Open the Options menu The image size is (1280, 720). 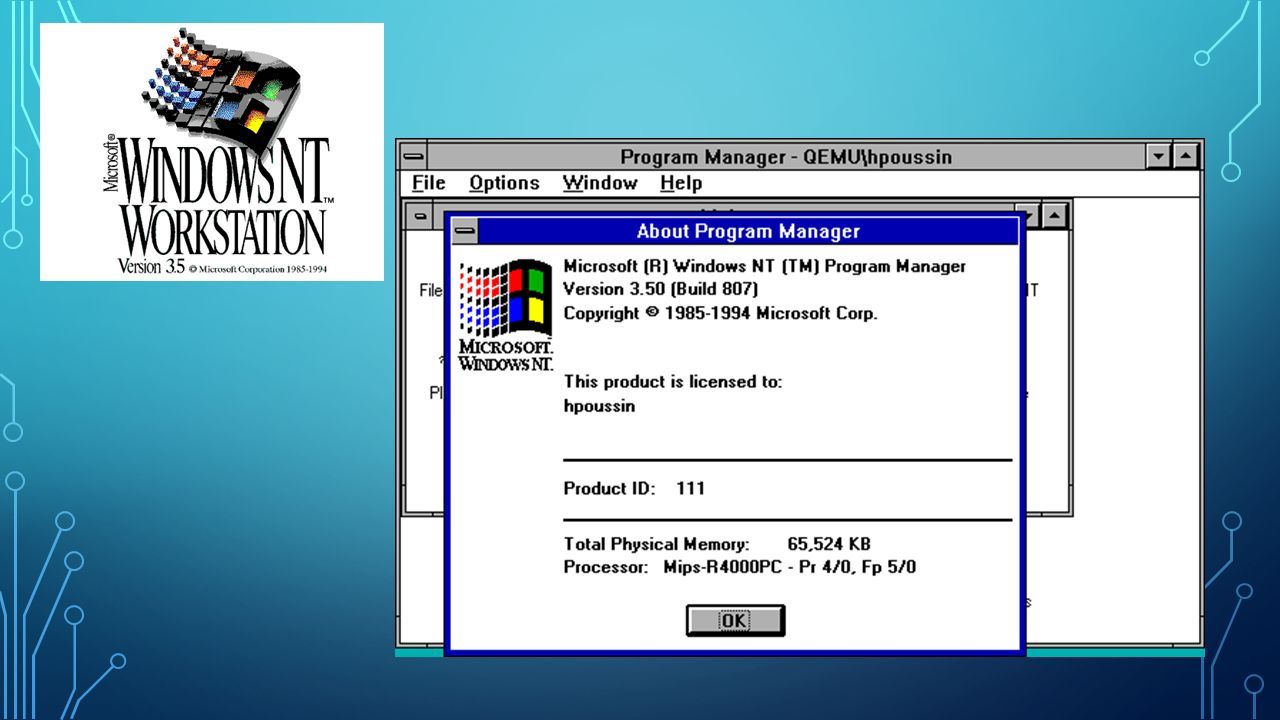504,183
